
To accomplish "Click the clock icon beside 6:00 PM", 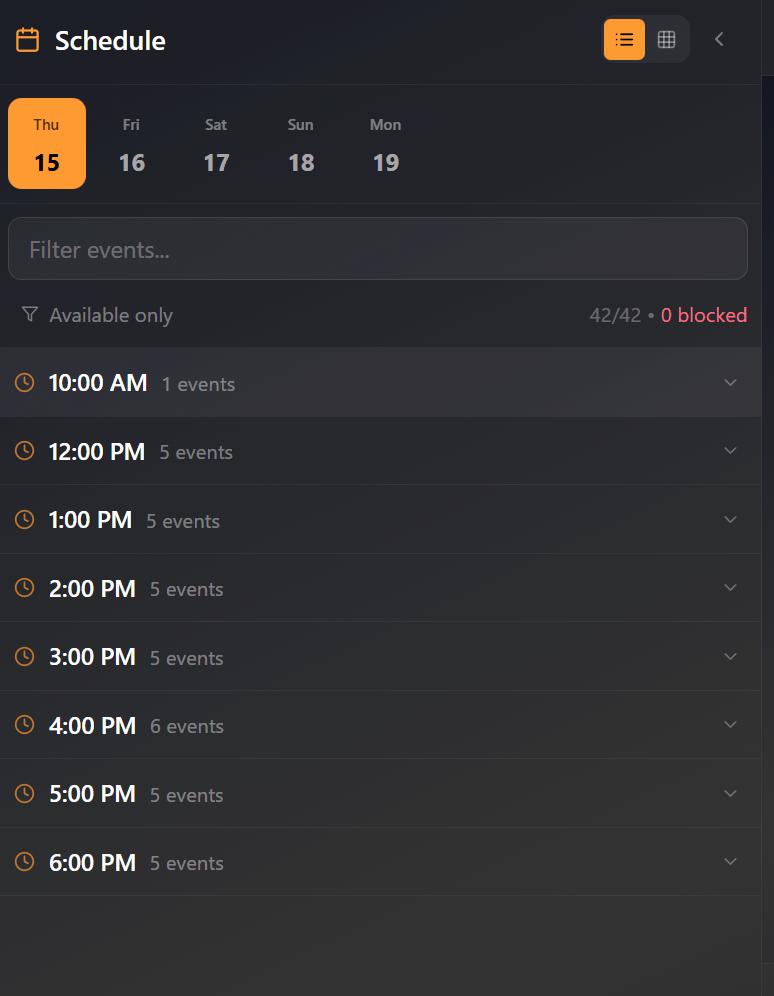I will pos(24,861).
